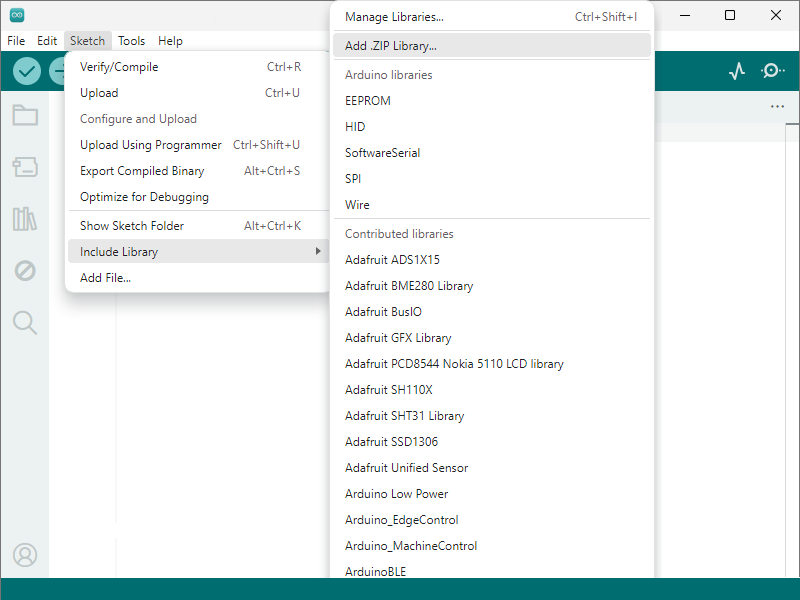The image size is (800, 600).
Task: Open the Search sidebar icon
Action: [25, 322]
